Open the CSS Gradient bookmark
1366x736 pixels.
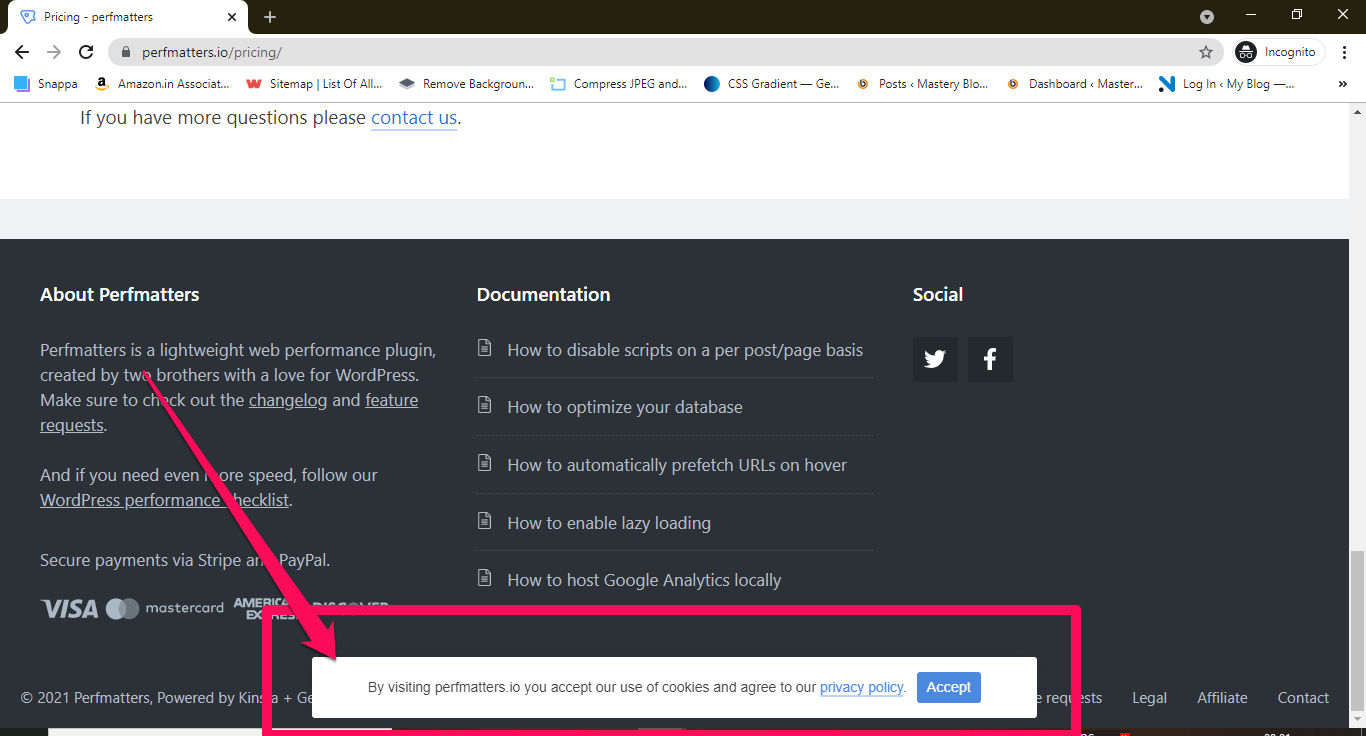[x=772, y=84]
